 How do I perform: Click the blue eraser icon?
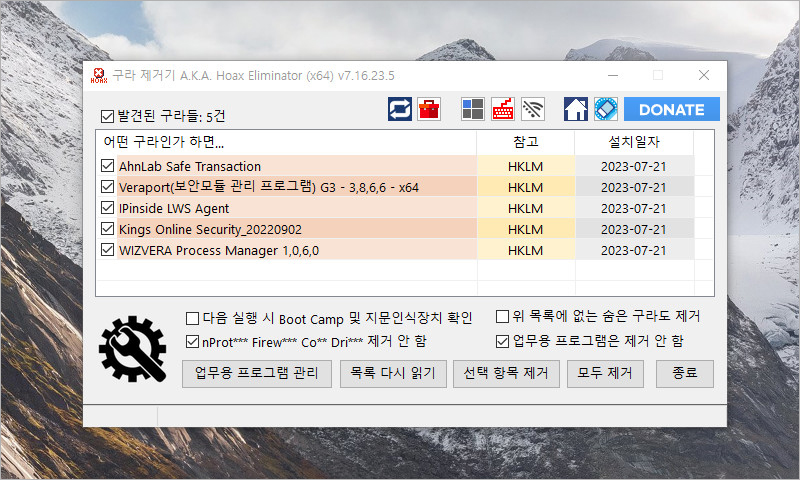point(606,109)
